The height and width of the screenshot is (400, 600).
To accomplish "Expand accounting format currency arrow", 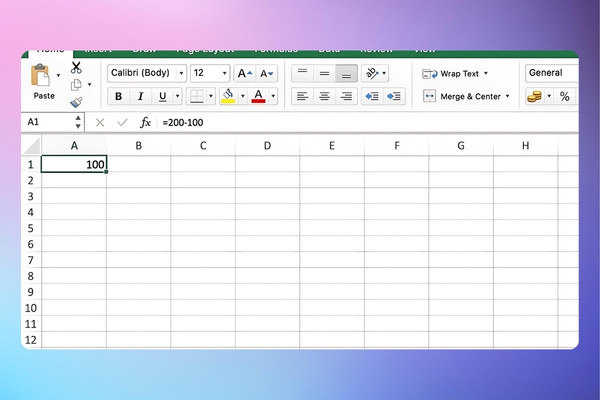I will [549, 96].
